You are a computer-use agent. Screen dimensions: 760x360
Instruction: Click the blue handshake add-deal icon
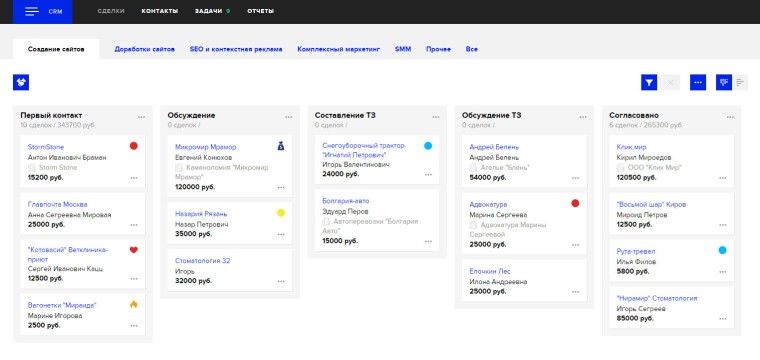[21, 82]
